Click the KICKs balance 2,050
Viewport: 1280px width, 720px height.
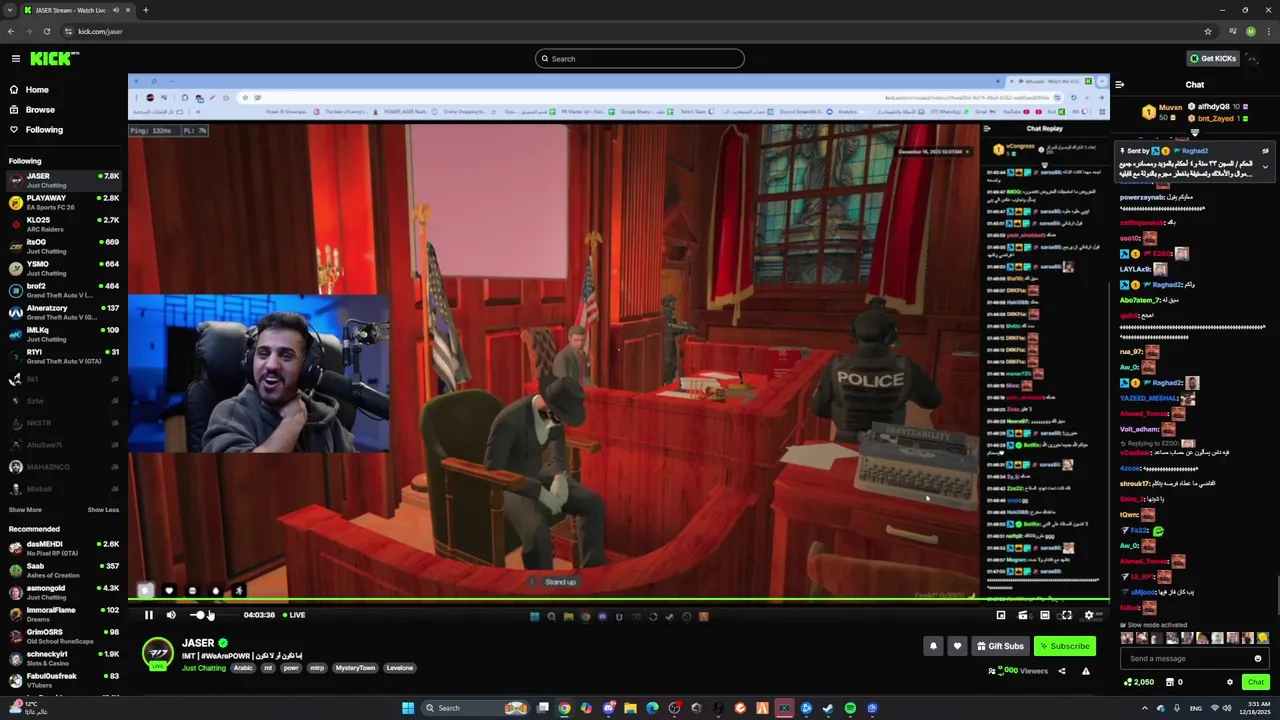(x=1139, y=682)
